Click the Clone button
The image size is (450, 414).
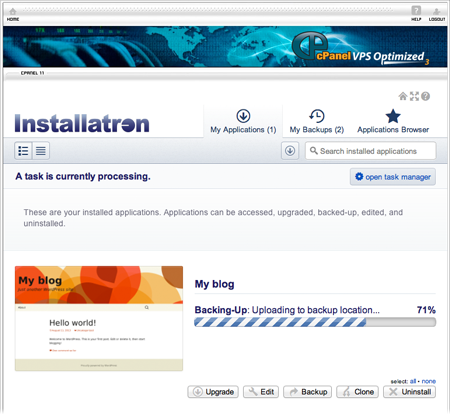(357, 392)
